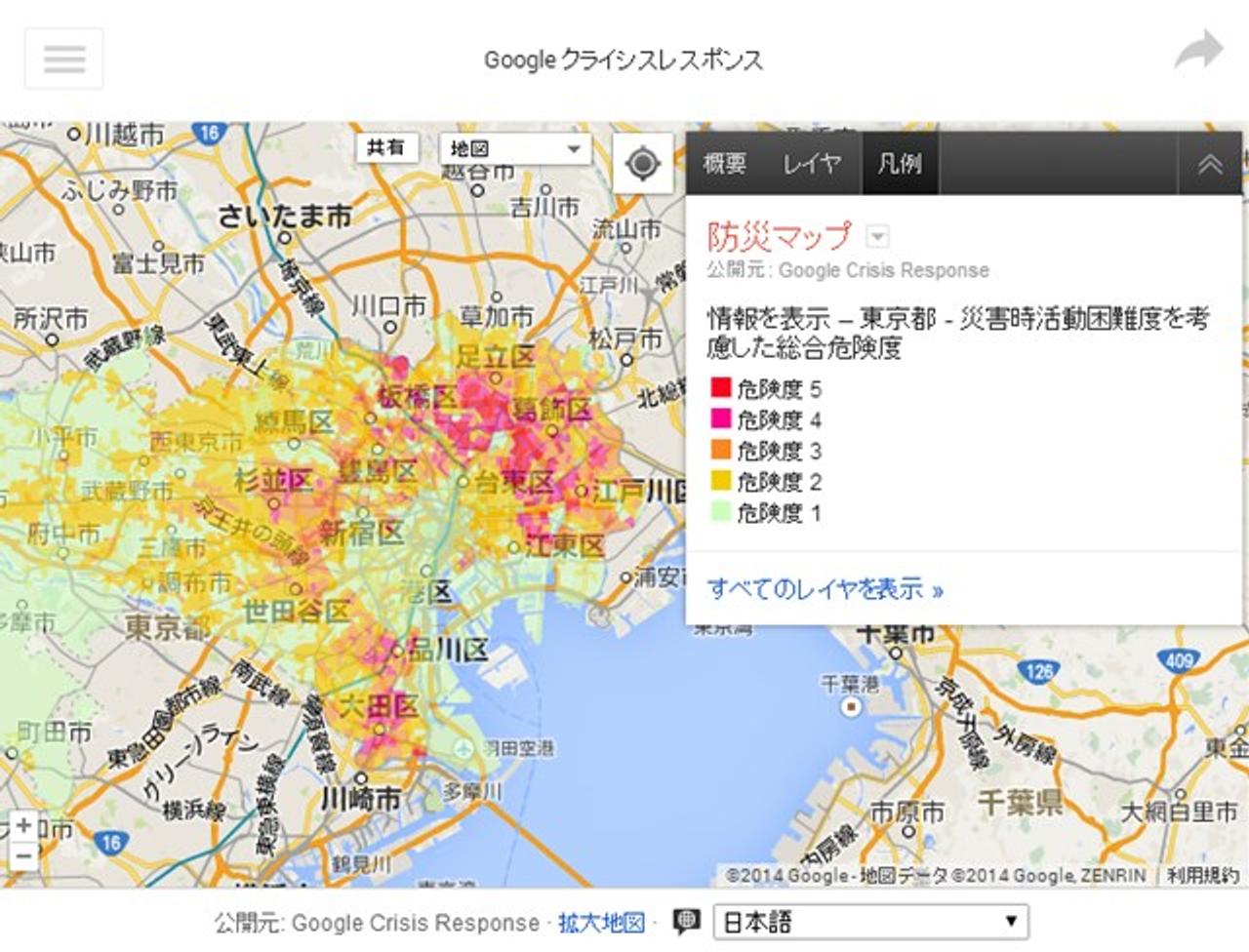1249x952 pixels.
Task: Click the 共有 share button
Action: 386,148
